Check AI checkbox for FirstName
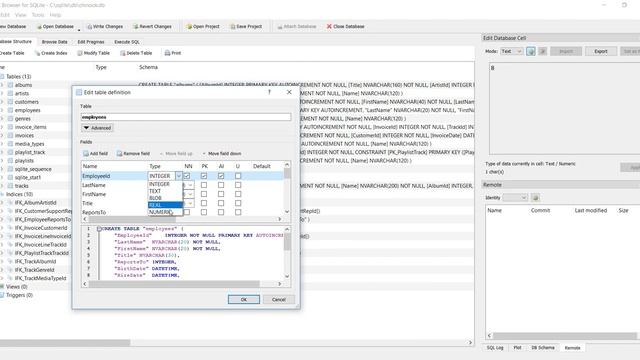The height and width of the screenshot is (360, 640). pos(221,194)
